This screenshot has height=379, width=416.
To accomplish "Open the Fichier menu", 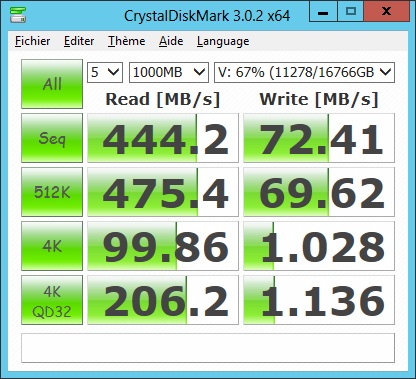I will 33,41.
